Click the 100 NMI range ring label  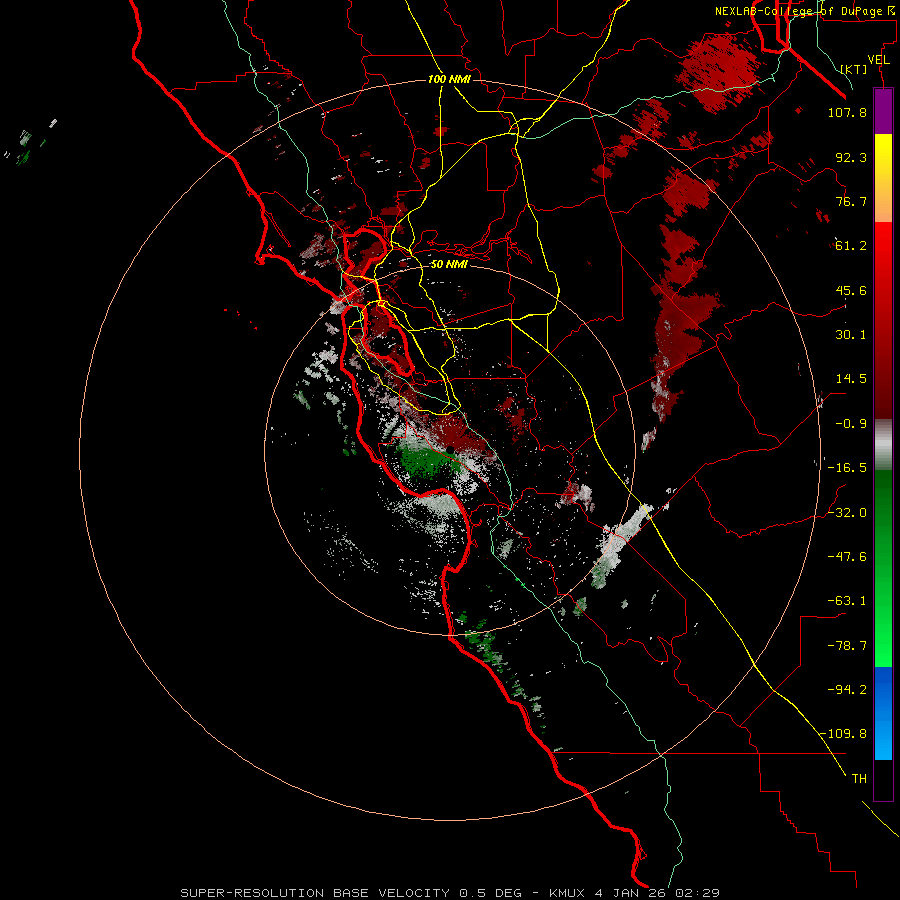click(449, 79)
